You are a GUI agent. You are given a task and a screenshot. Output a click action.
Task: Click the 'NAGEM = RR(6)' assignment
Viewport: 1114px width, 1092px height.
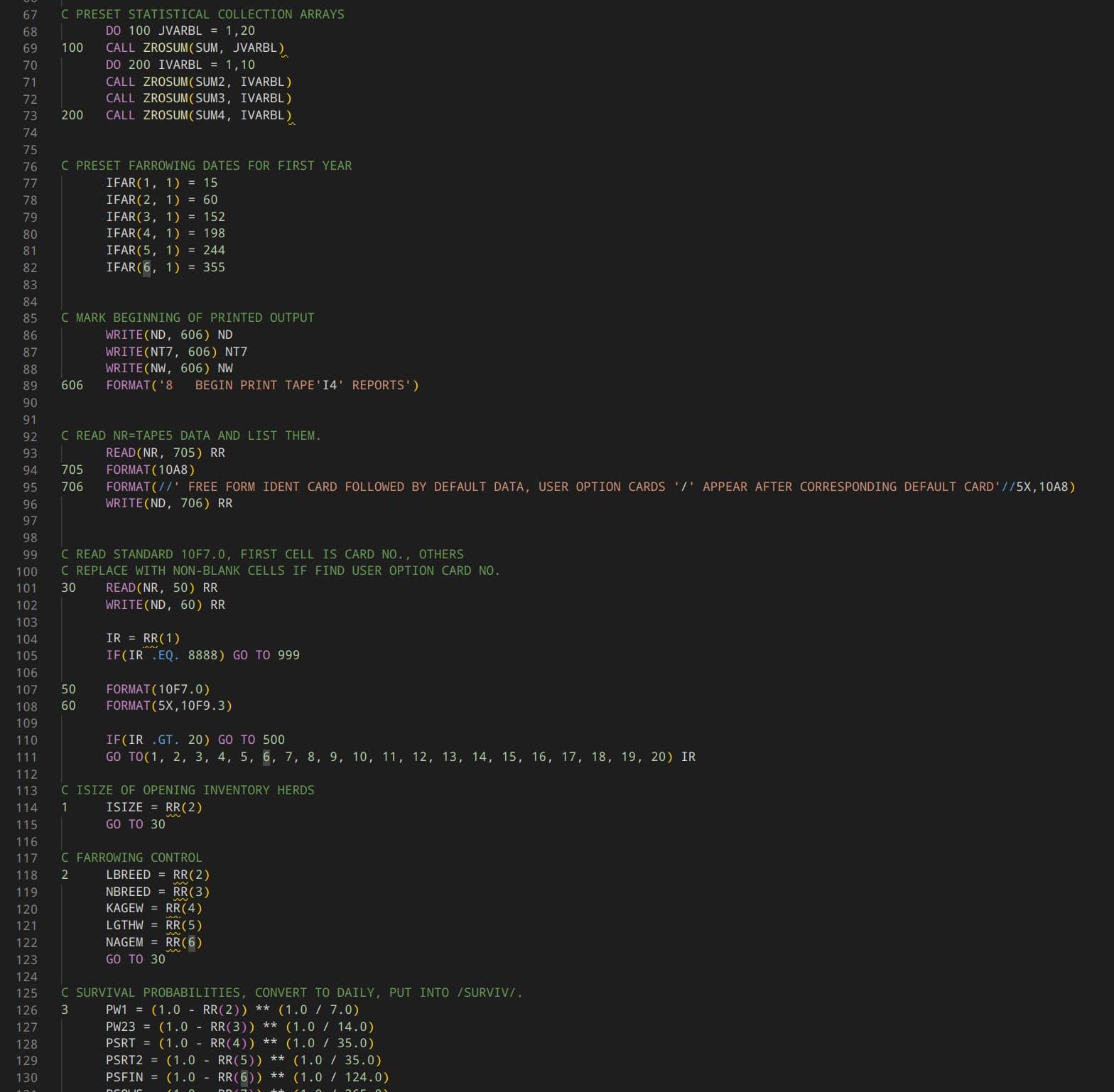(154, 942)
